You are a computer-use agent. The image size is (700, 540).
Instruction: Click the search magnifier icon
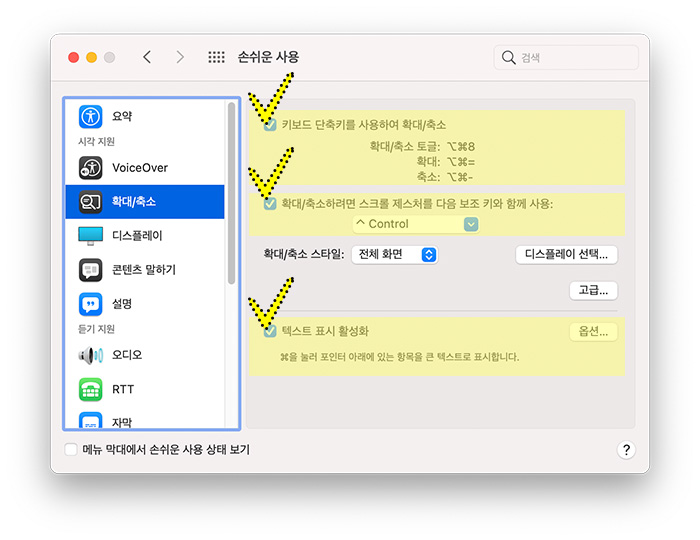508,58
